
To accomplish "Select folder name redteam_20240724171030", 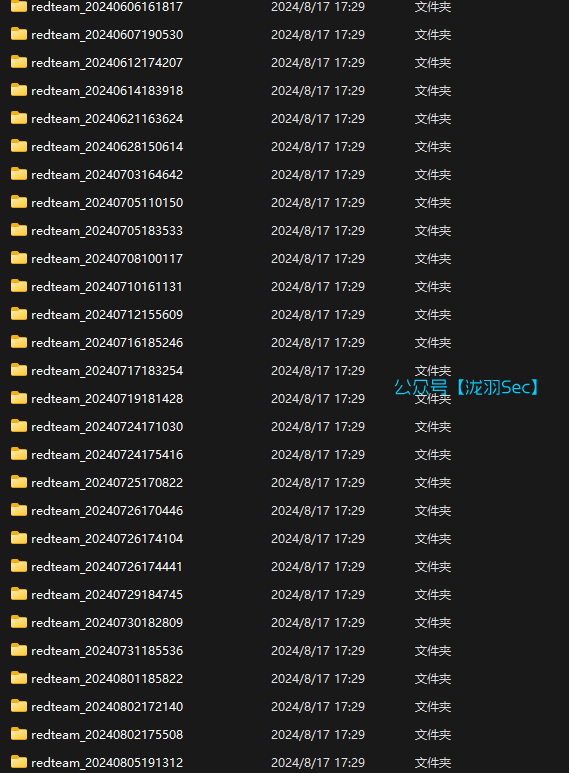I will click(107, 427).
